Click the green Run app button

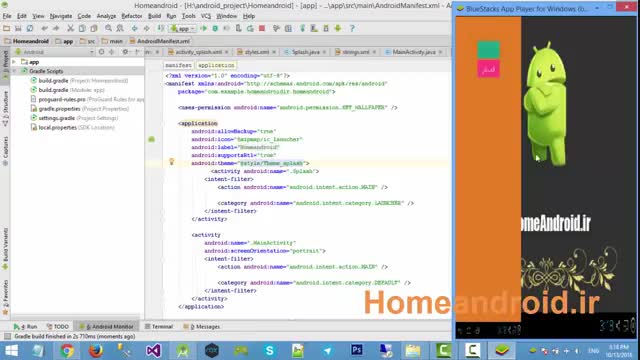pyautogui.click(x=204, y=29)
